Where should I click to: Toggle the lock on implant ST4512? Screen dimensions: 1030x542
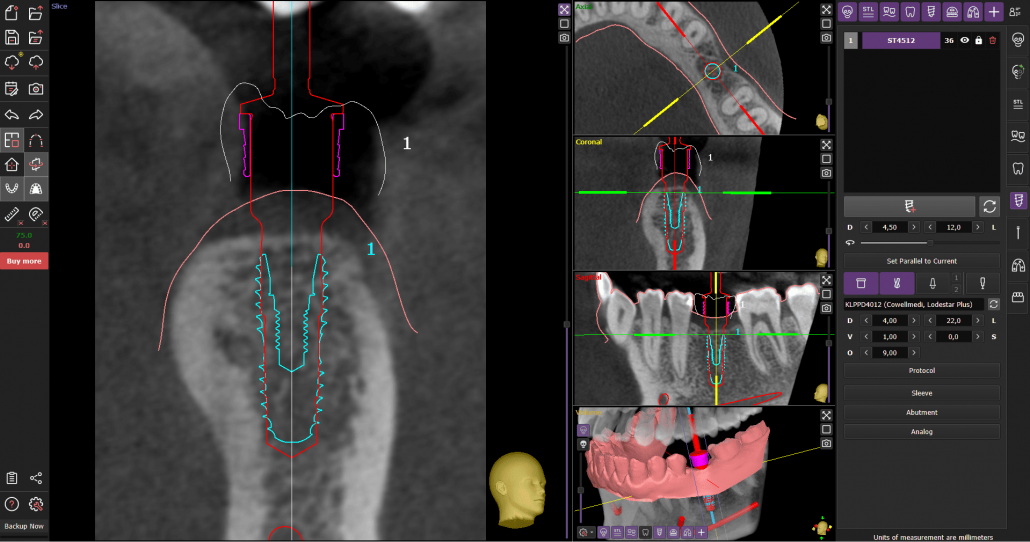pyautogui.click(x=979, y=41)
